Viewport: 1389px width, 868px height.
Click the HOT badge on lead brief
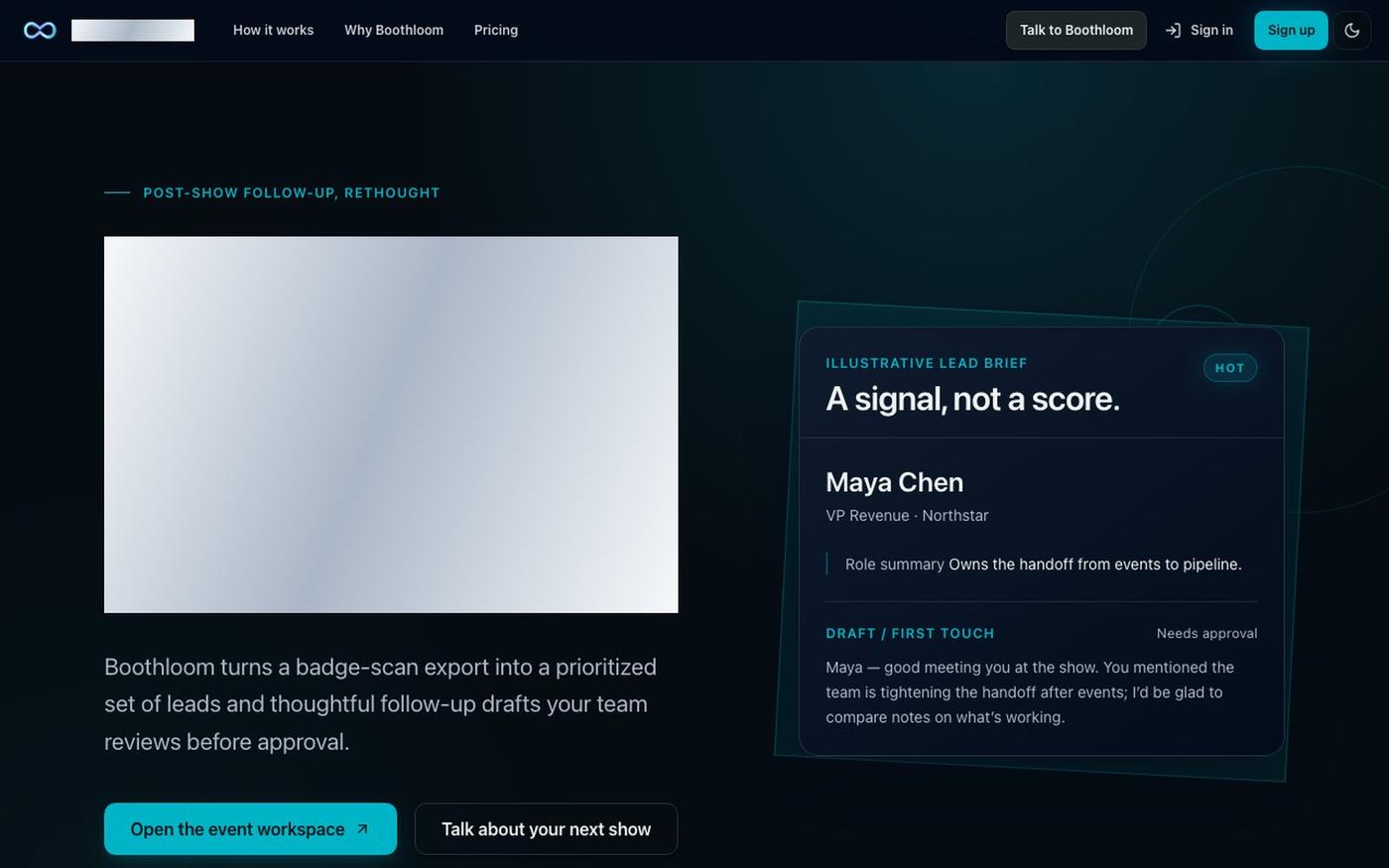point(1230,368)
